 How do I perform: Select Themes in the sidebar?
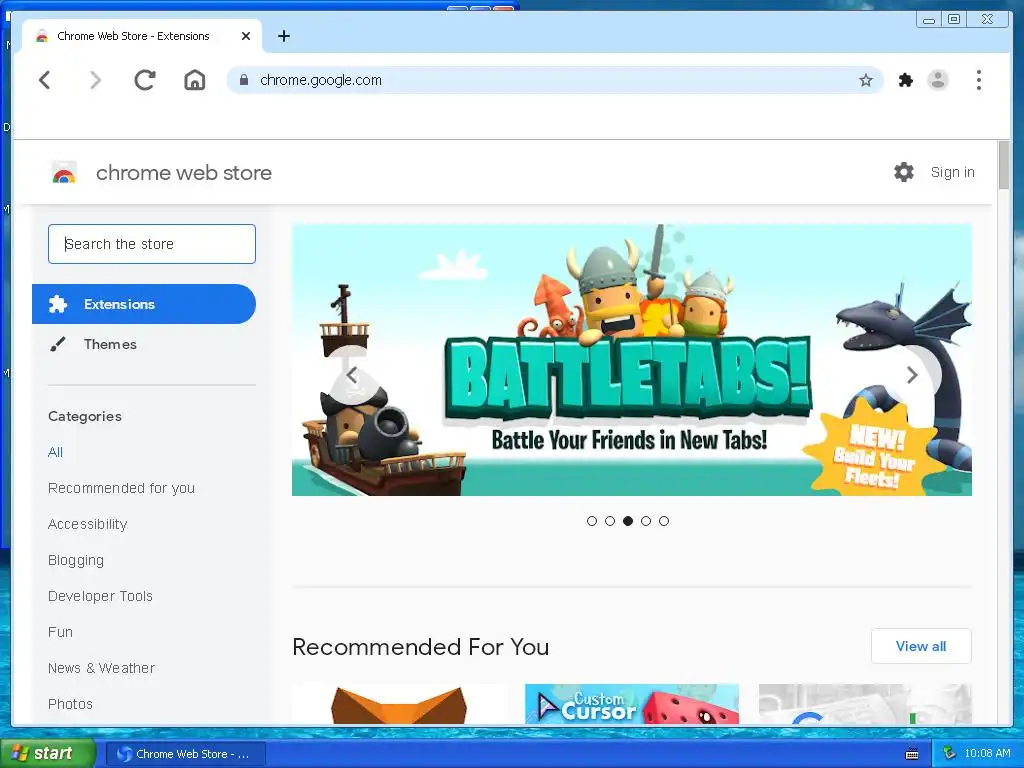pos(110,344)
